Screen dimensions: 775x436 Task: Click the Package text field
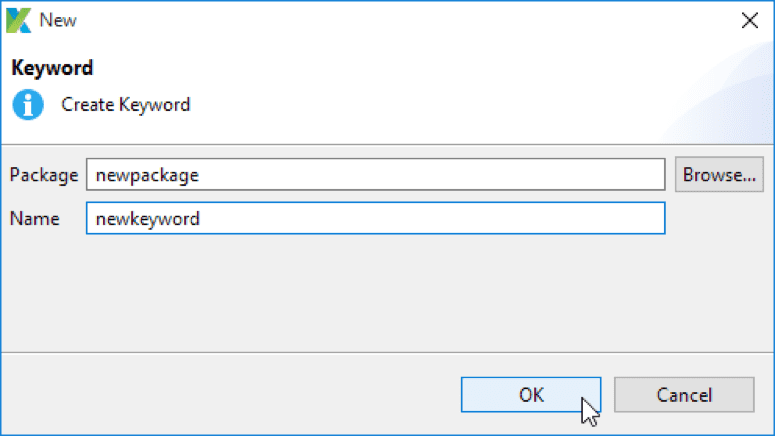point(375,175)
